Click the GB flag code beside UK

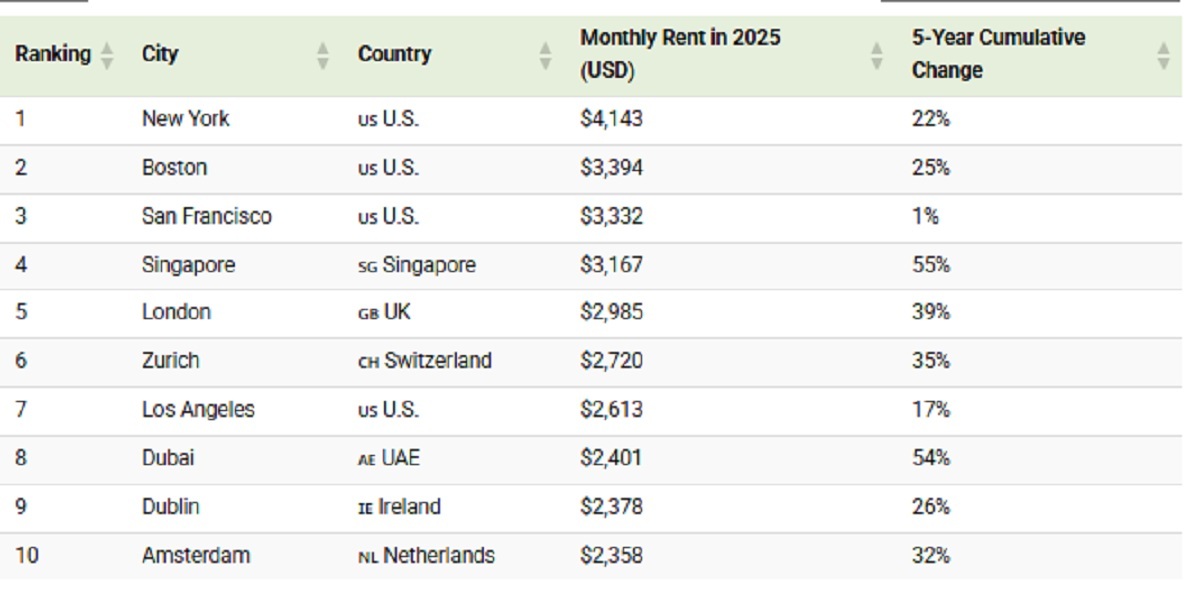tap(368, 314)
